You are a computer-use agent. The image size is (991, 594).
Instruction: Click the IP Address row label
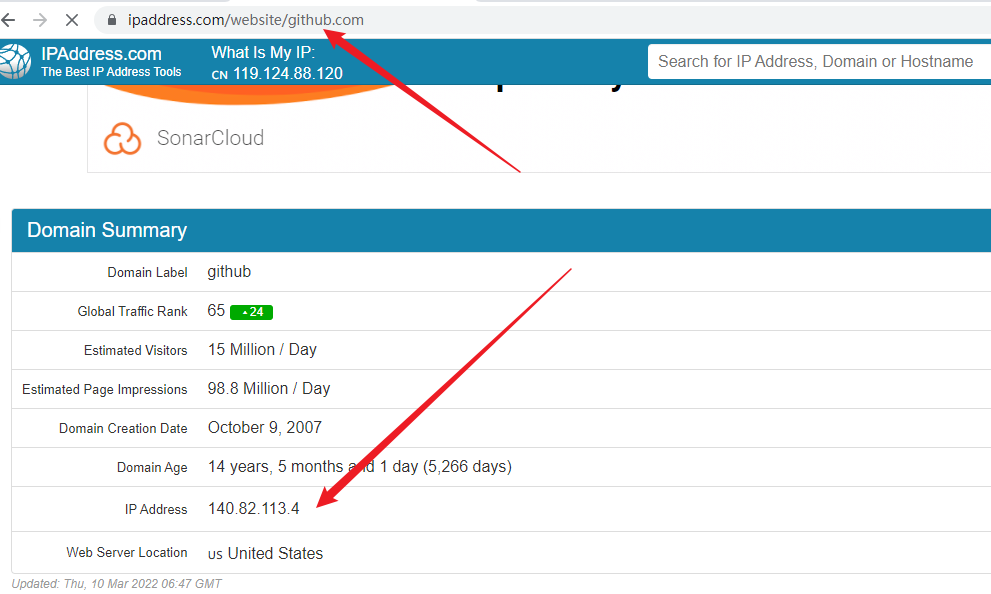tap(156, 509)
